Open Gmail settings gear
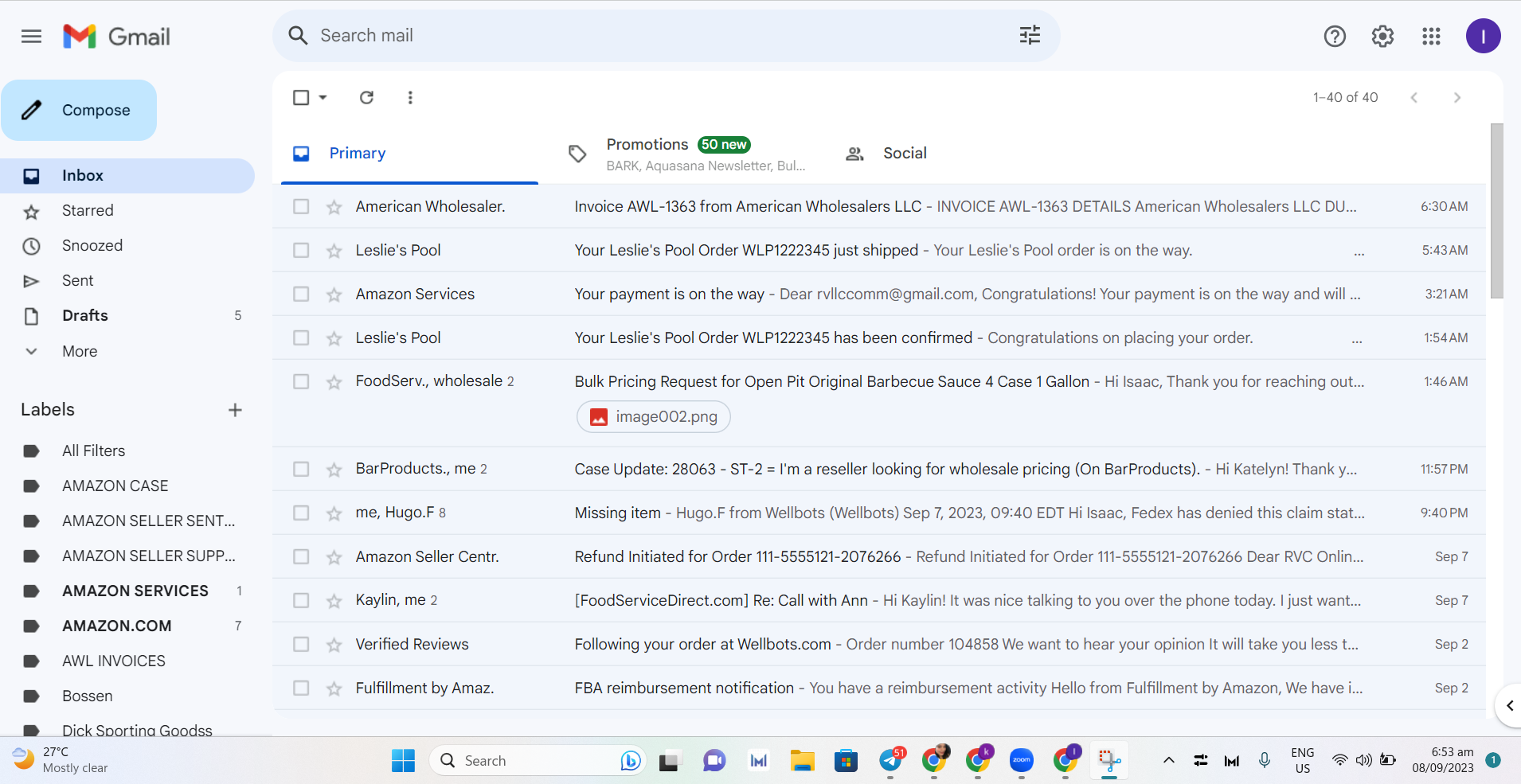Screen dimensions: 1521x784 pos(1382,36)
